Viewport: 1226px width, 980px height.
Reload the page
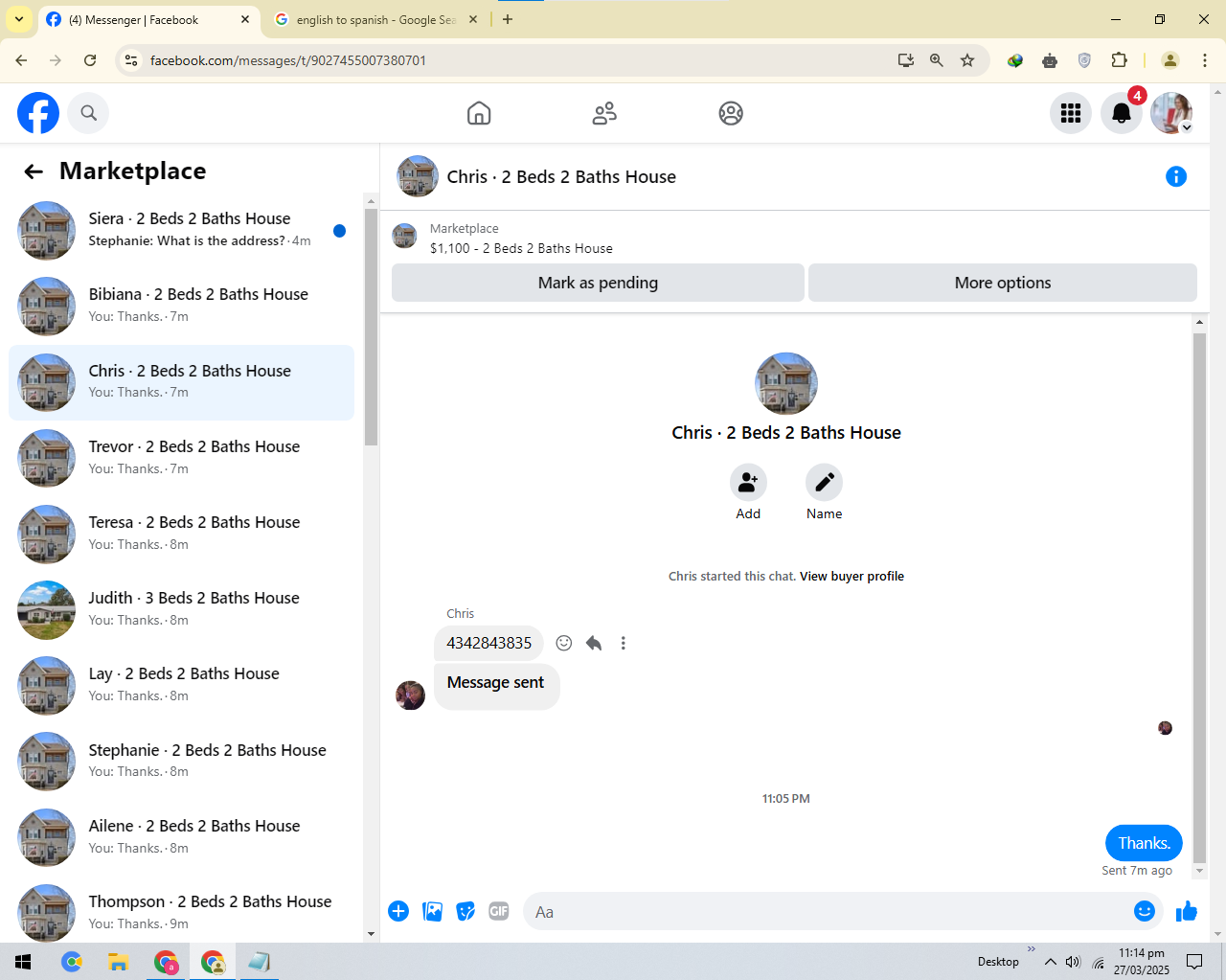coord(90,60)
